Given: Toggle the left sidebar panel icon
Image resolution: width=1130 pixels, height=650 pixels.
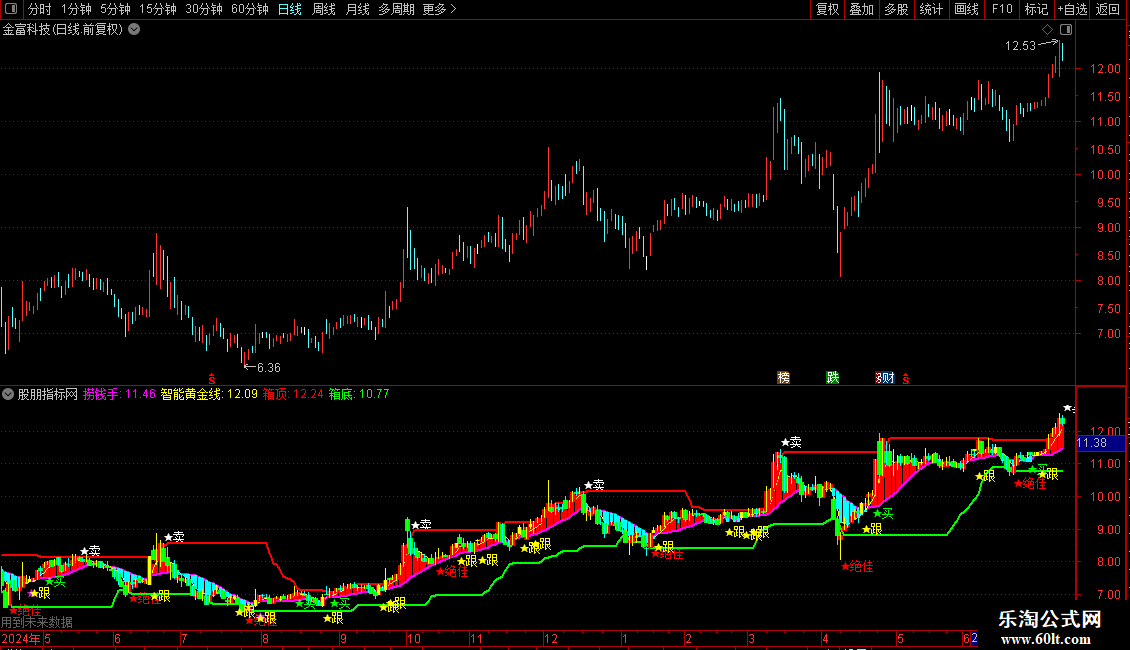Looking at the screenshot, I should click(x=10, y=9).
